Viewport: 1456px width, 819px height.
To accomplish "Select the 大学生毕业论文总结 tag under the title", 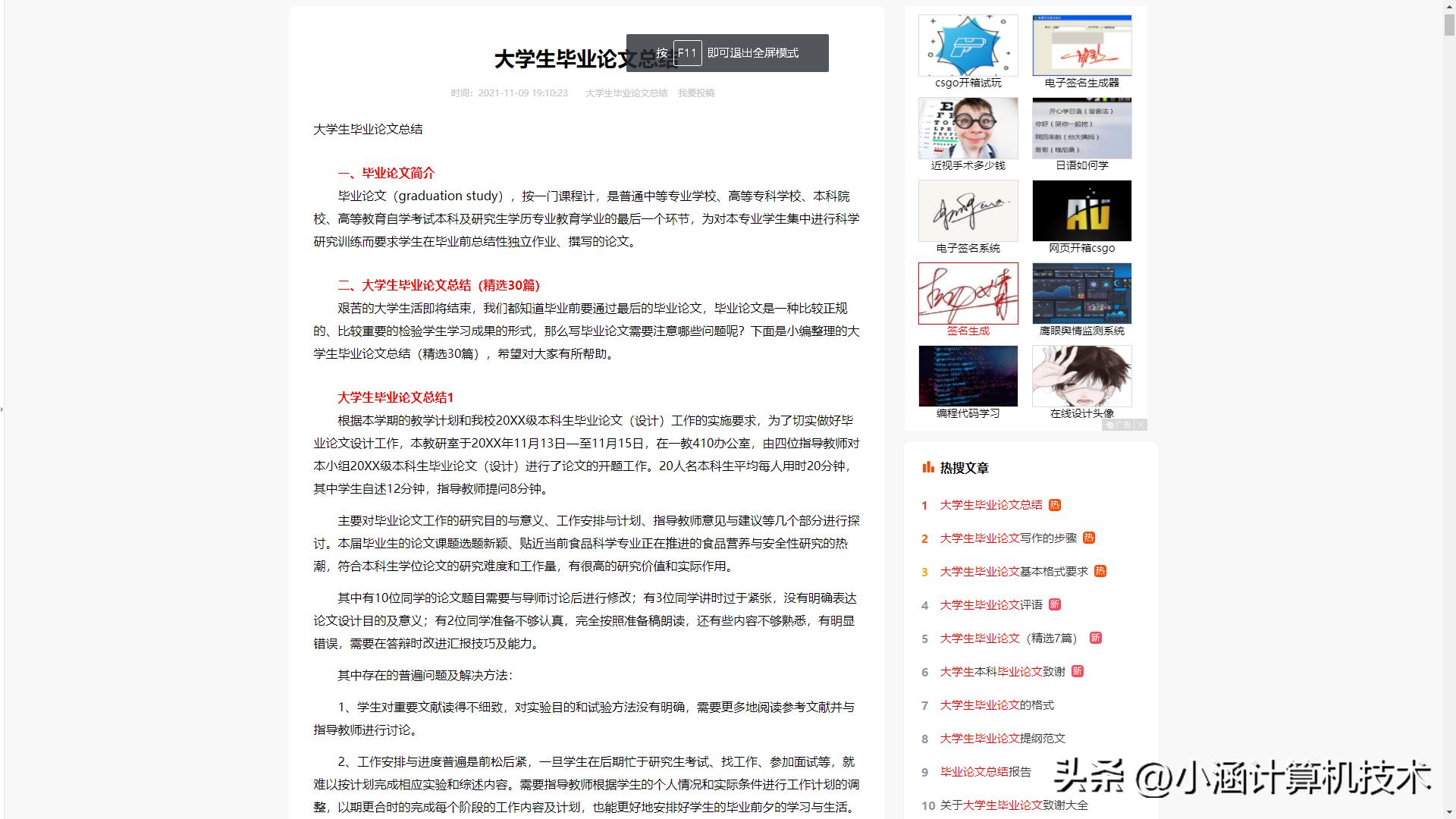I will [x=626, y=93].
